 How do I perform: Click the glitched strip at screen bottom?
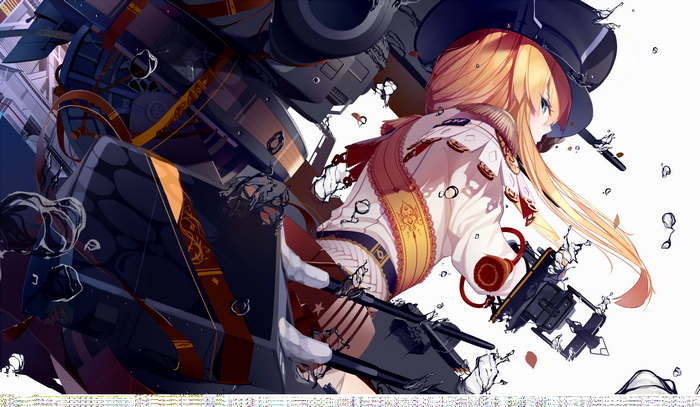[350, 400]
